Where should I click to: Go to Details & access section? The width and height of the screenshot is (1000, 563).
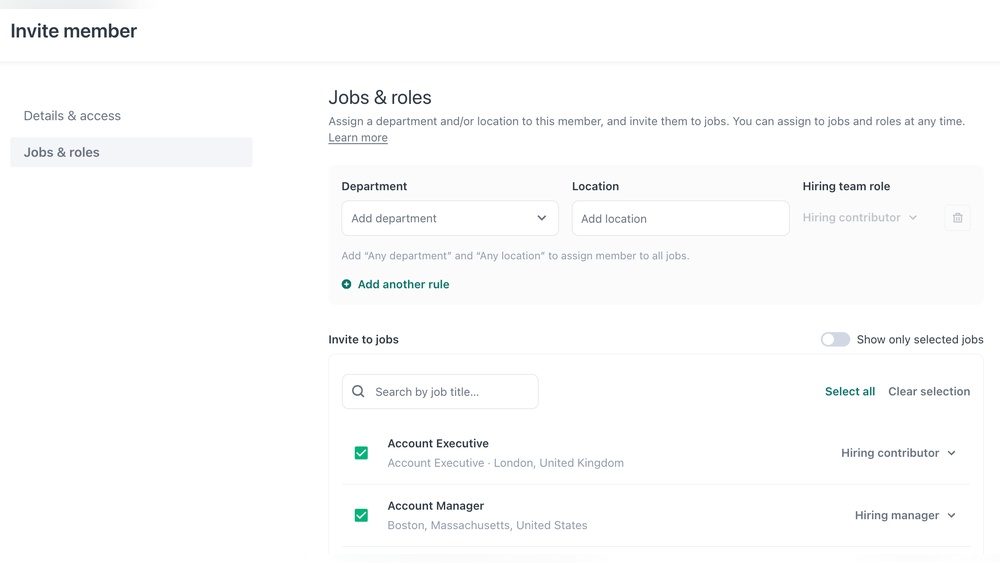(x=72, y=116)
